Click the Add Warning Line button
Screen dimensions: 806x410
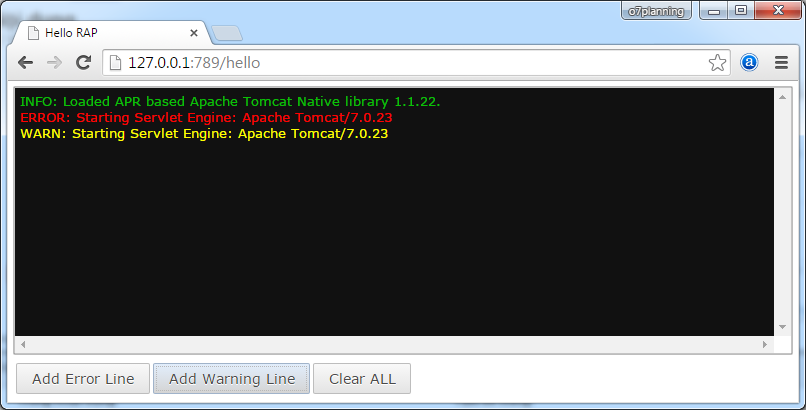click(232, 379)
